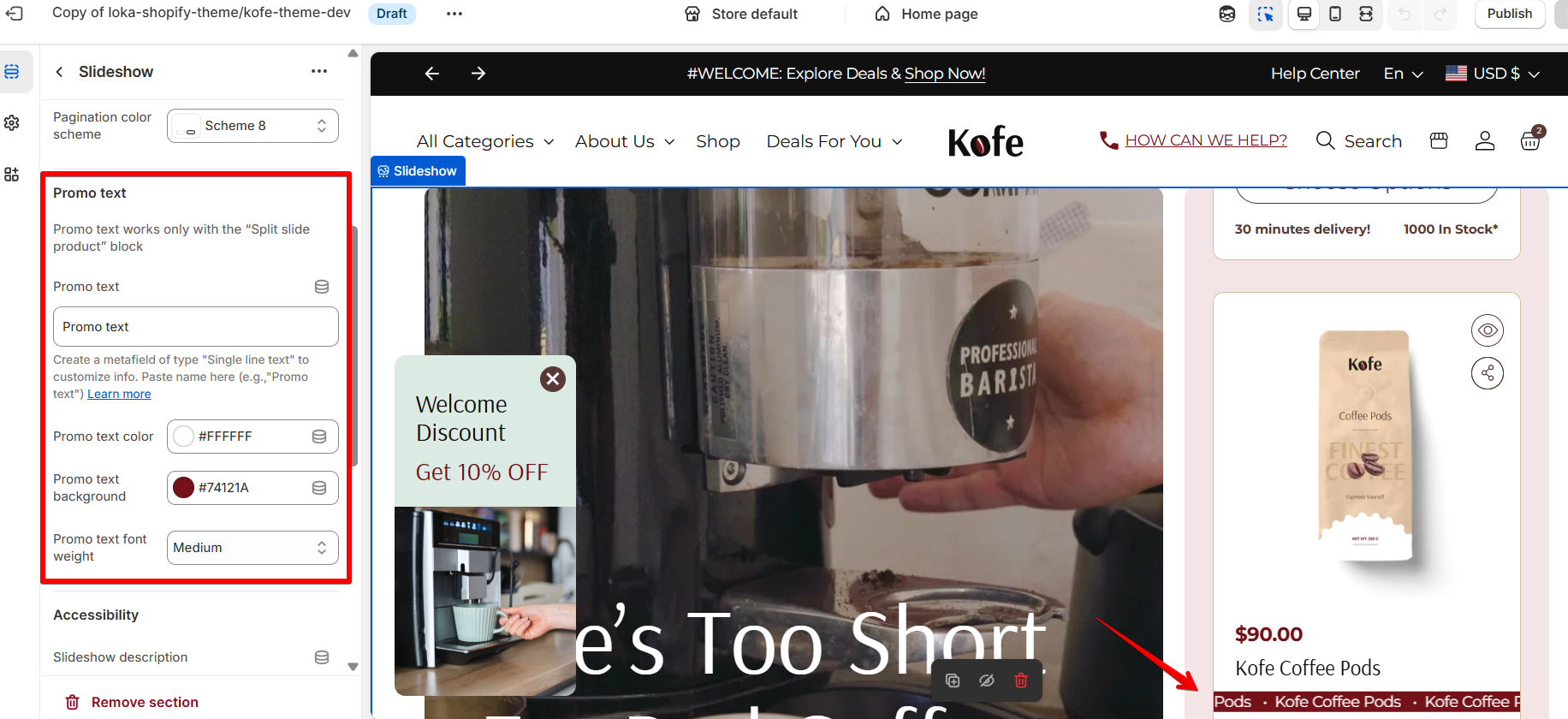The image size is (1568, 719).
Task: Click the white Promo text color swatch
Action: click(184, 437)
